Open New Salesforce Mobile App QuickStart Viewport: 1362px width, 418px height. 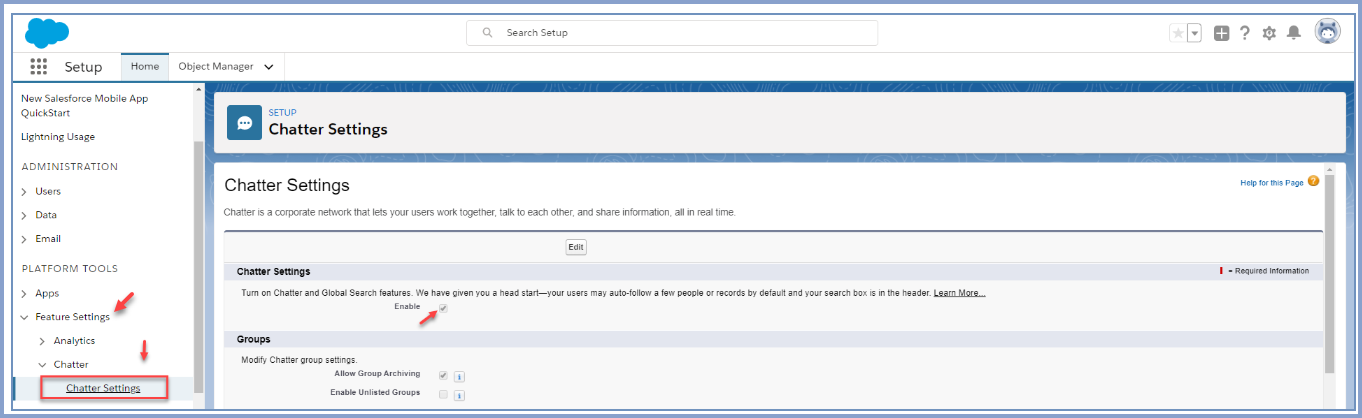(85, 106)
